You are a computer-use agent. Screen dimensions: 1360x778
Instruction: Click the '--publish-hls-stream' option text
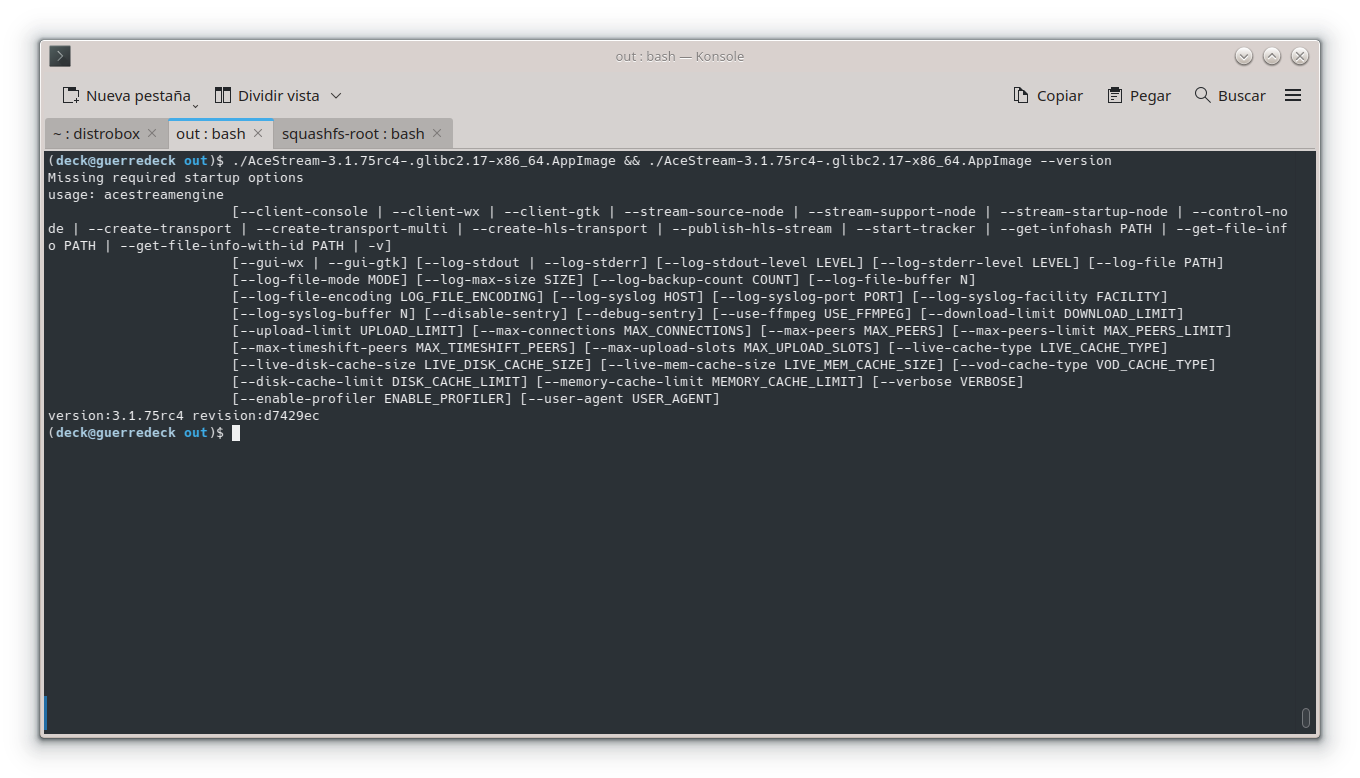click(x=752, y=229)
